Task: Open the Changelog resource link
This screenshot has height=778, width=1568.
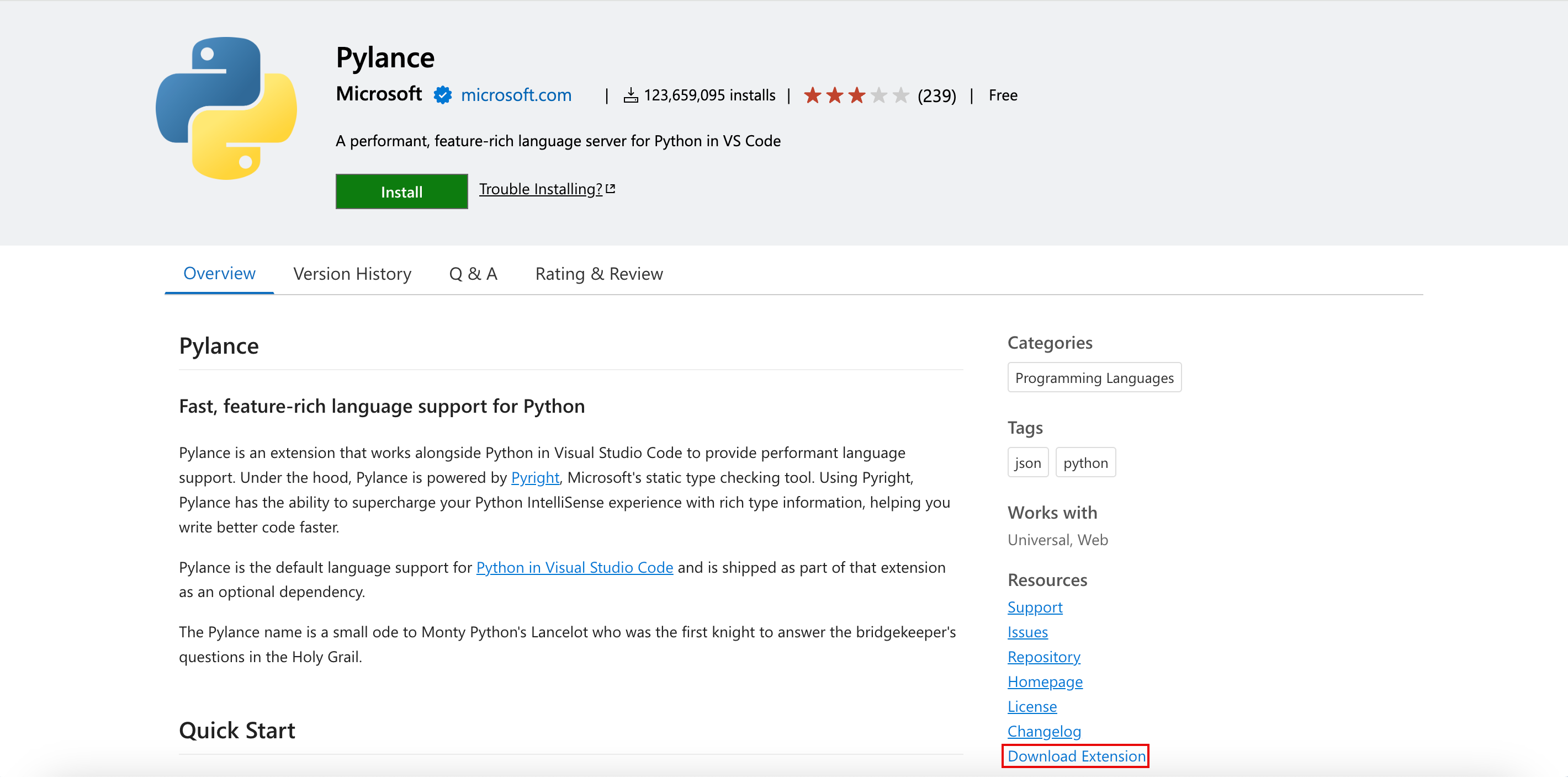Action: (x=1044, y=732)
